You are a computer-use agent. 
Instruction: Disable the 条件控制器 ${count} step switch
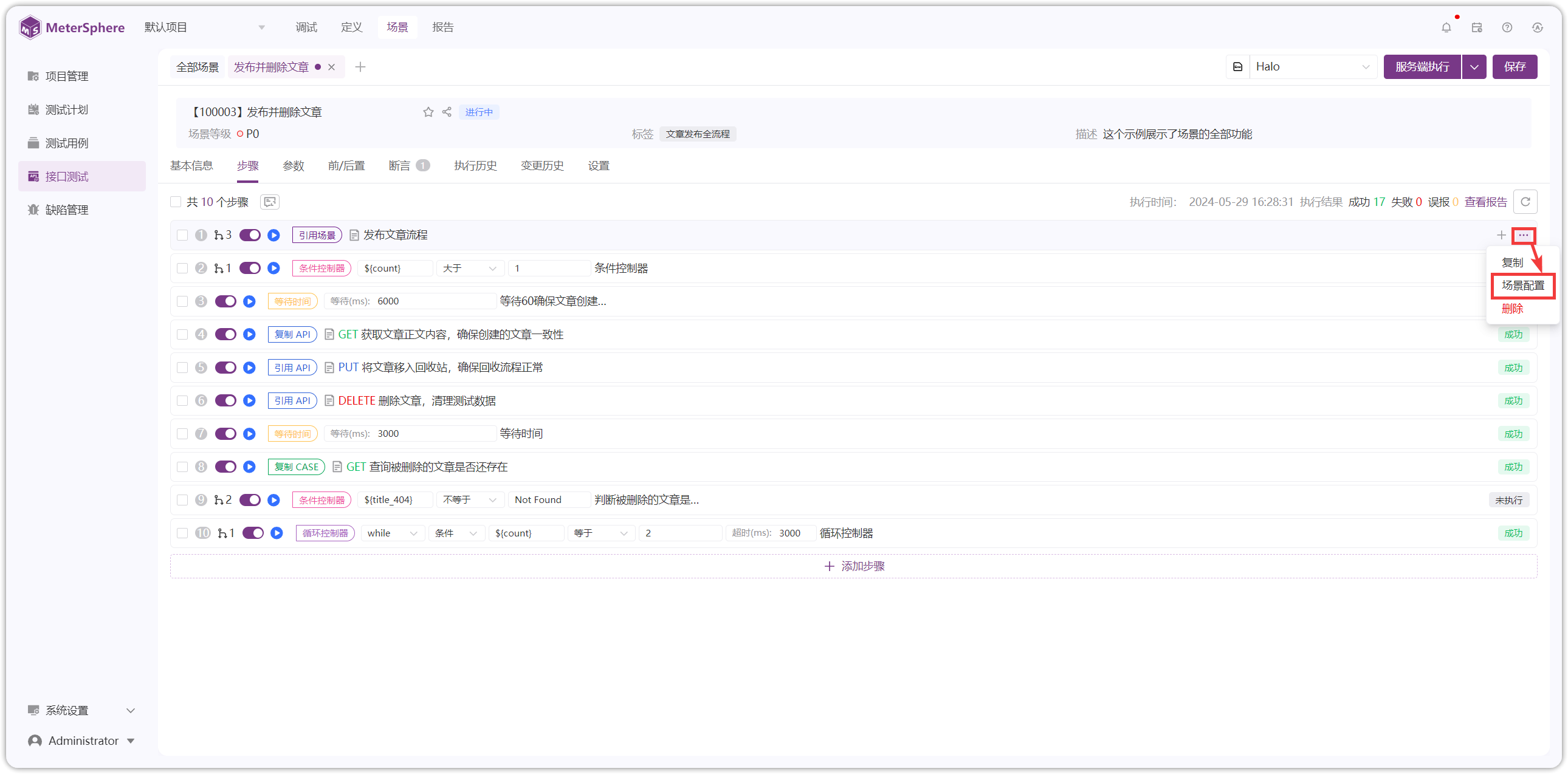click(x=250, y=269)
